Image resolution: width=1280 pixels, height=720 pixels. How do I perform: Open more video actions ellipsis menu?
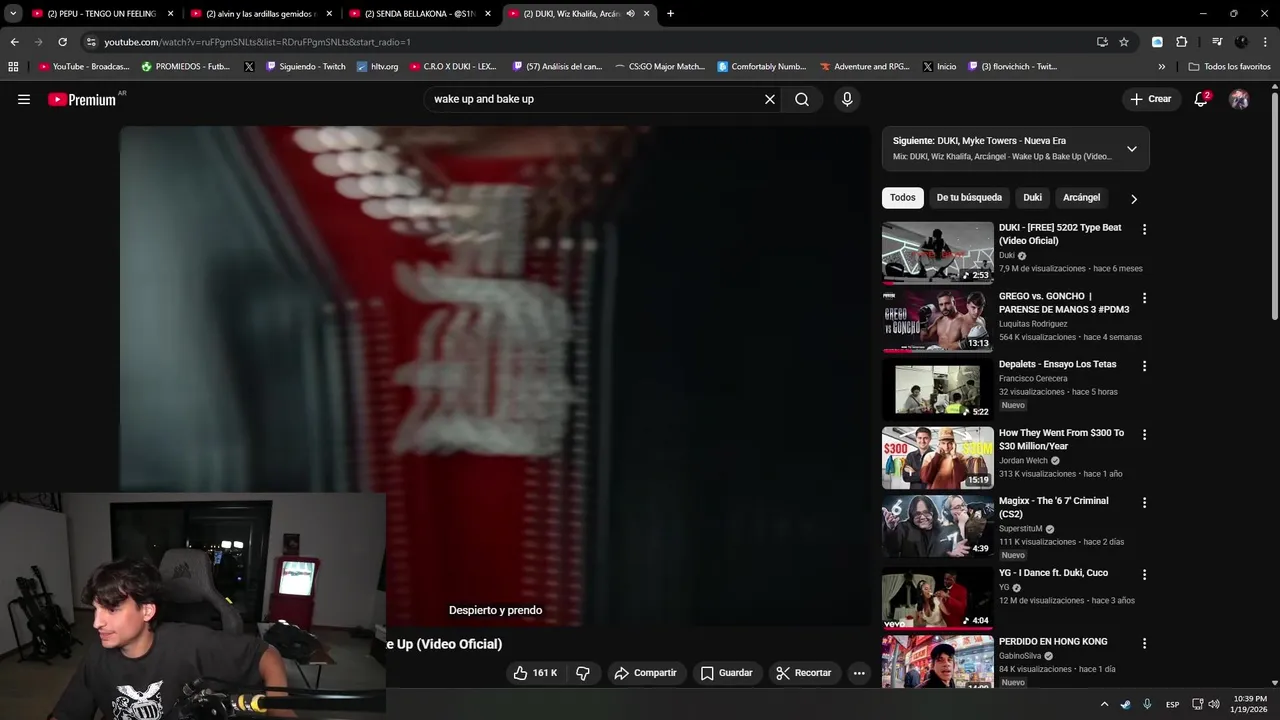(859, 673)
